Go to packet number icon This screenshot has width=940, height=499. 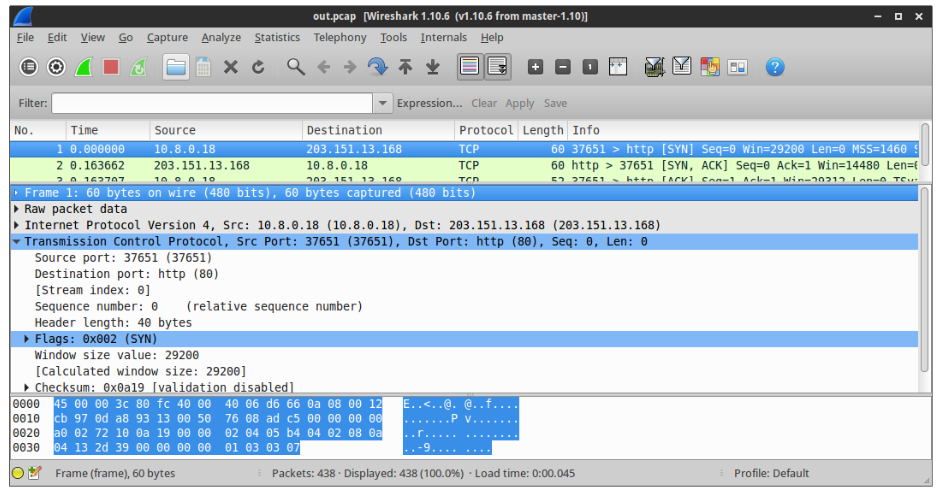click(x=378, y=67)
